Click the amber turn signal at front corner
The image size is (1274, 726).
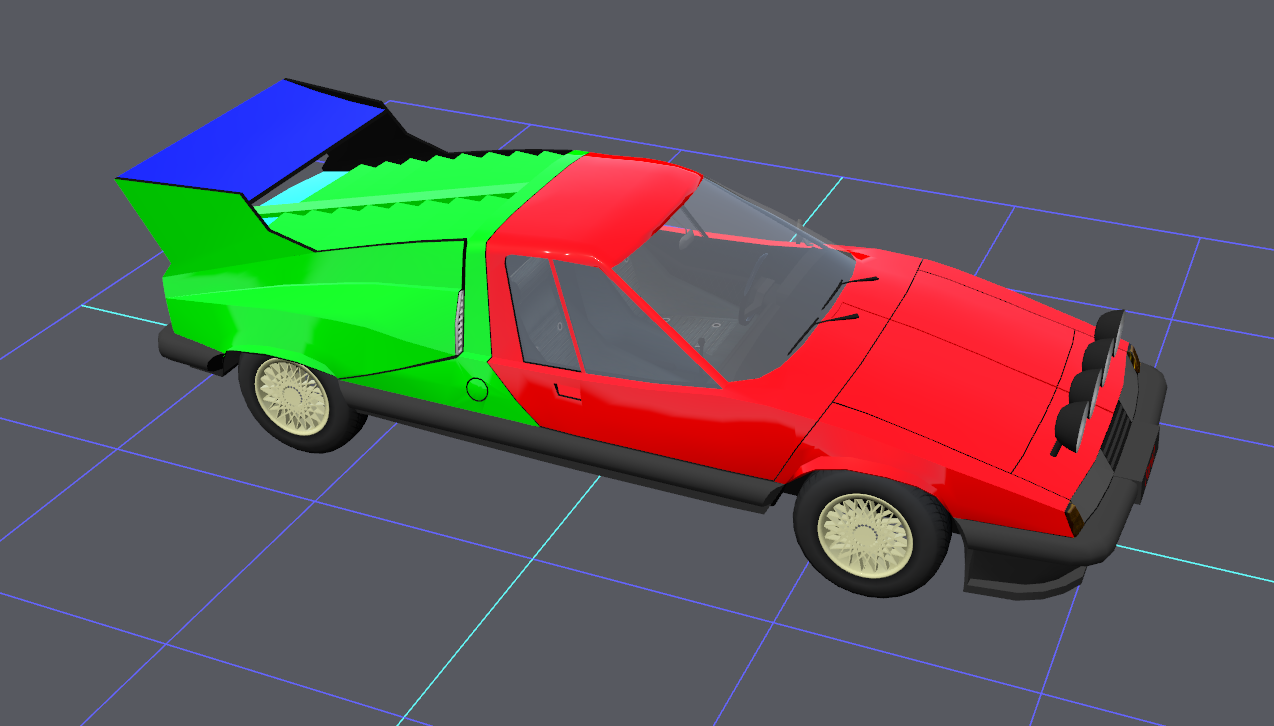1075,519
